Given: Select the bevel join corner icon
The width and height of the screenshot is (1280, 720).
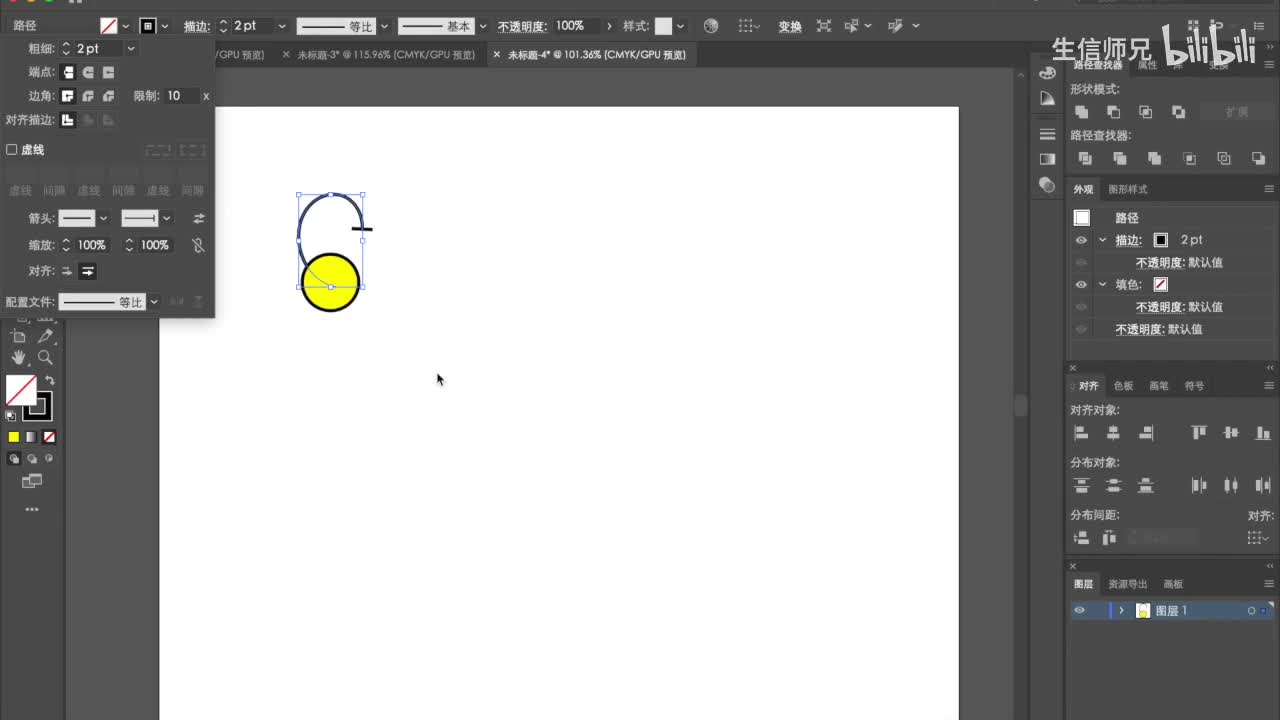Looking at the screenshot, I should coord(108,96).
